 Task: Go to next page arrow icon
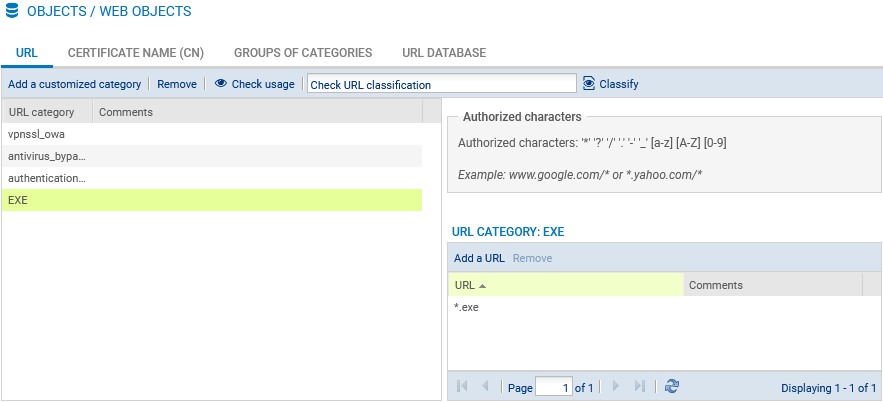616,386
